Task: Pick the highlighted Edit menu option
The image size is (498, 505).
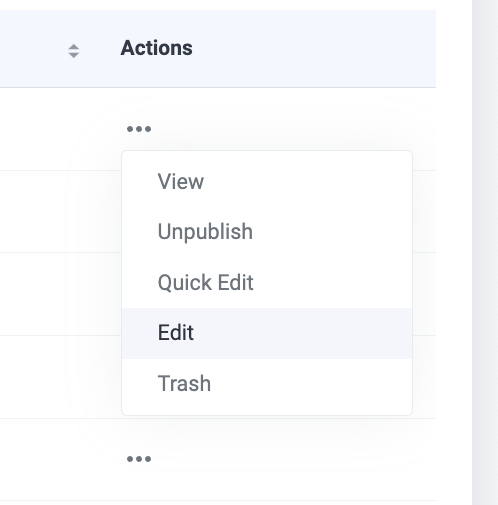Action: 267,333
